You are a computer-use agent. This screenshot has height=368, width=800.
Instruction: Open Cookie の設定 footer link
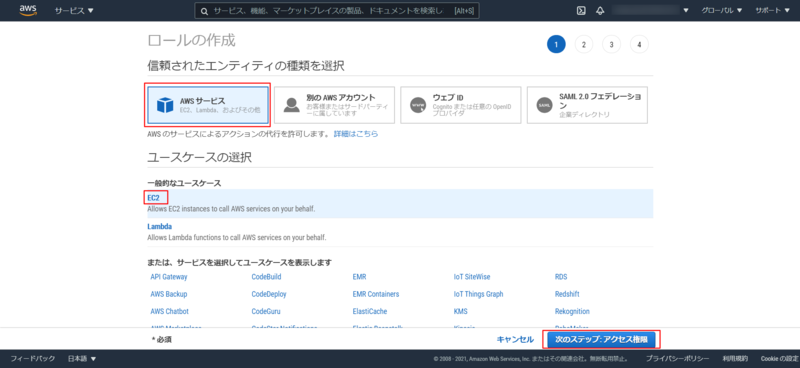[x=780, y=359]
